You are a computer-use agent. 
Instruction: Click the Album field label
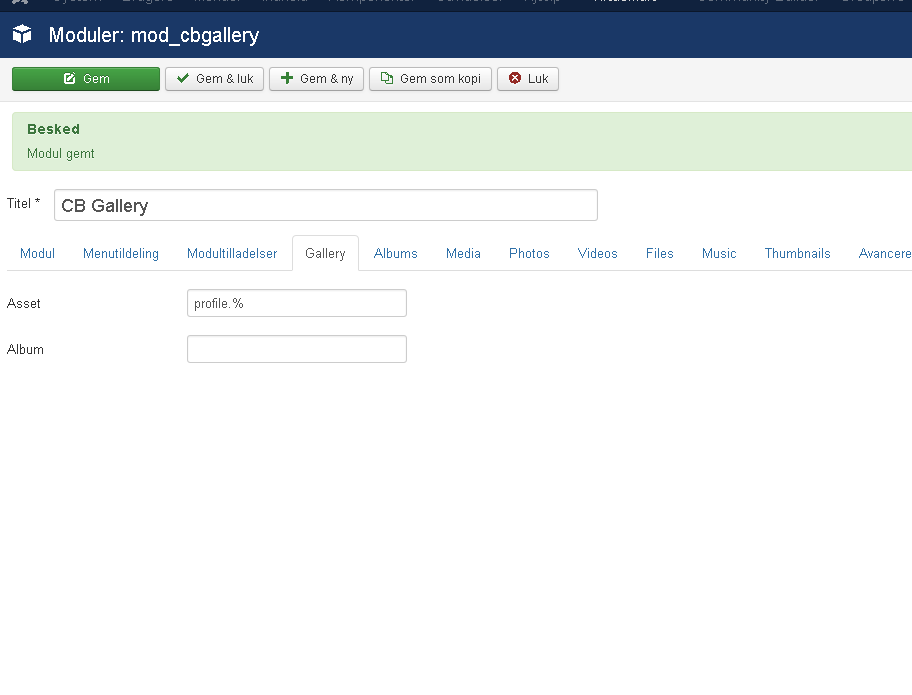[25, 350]
